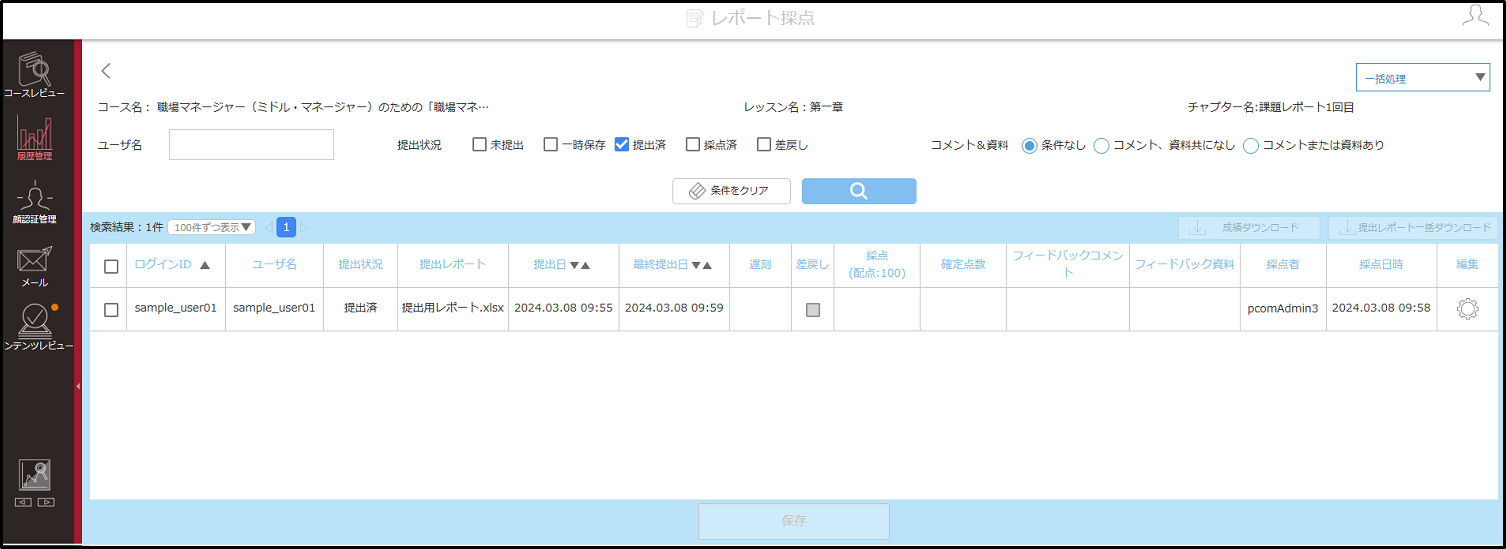Image resolution: width=1506 pixels, height=549 pixels.
Task: Open コースレビュー in the sidebar
Action: pos(34,74)
